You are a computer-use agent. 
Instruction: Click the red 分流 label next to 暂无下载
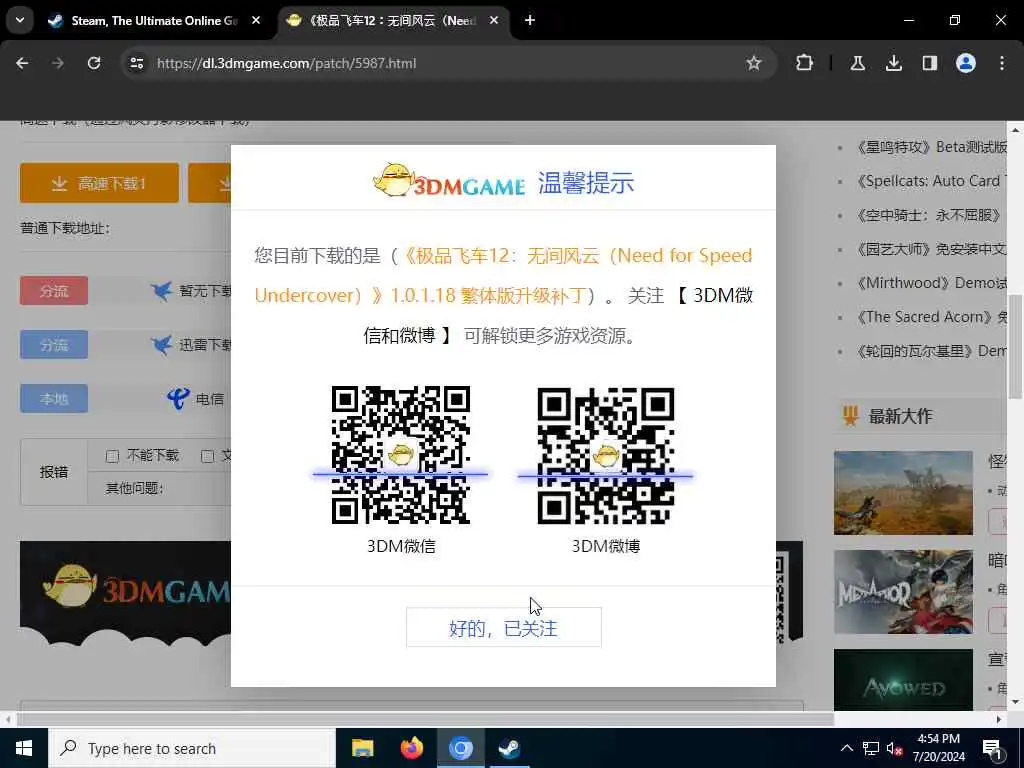coord(54,291)
